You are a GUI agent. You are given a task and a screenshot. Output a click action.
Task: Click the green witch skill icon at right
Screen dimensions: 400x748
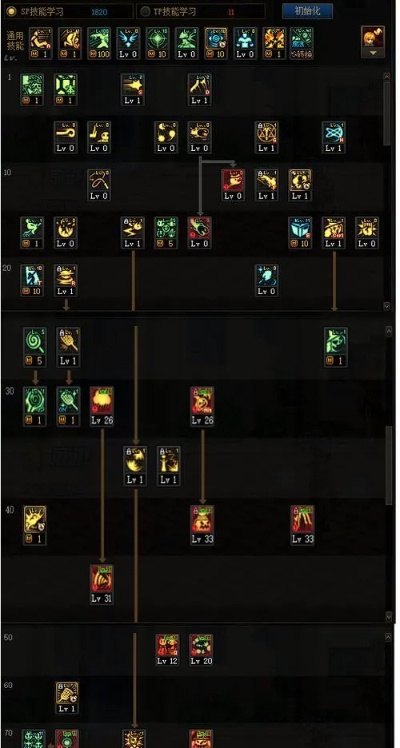click(x=336, y=347)
